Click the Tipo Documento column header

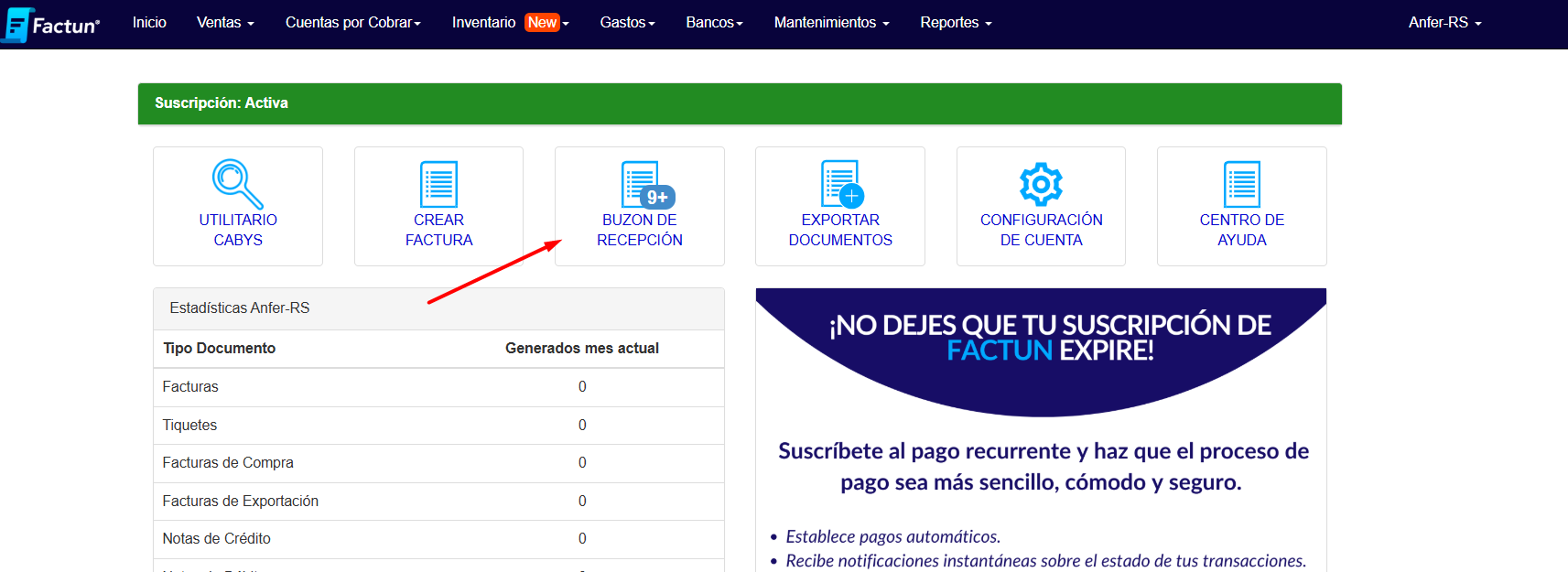tap(220, 348)
